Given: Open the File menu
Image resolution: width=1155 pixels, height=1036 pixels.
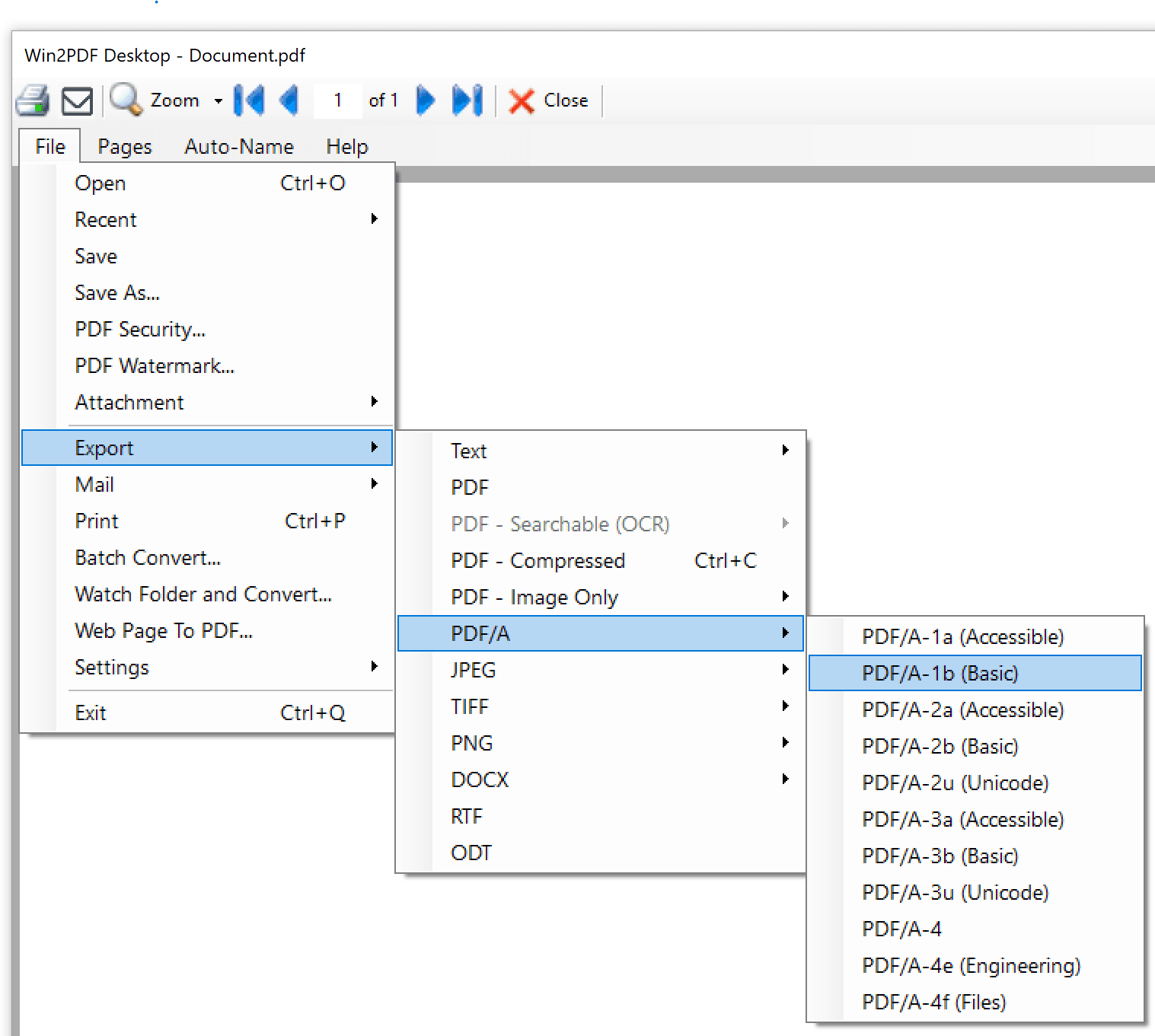Looking at the screenshot, I should pyautogui.click(x=50, y=146).
